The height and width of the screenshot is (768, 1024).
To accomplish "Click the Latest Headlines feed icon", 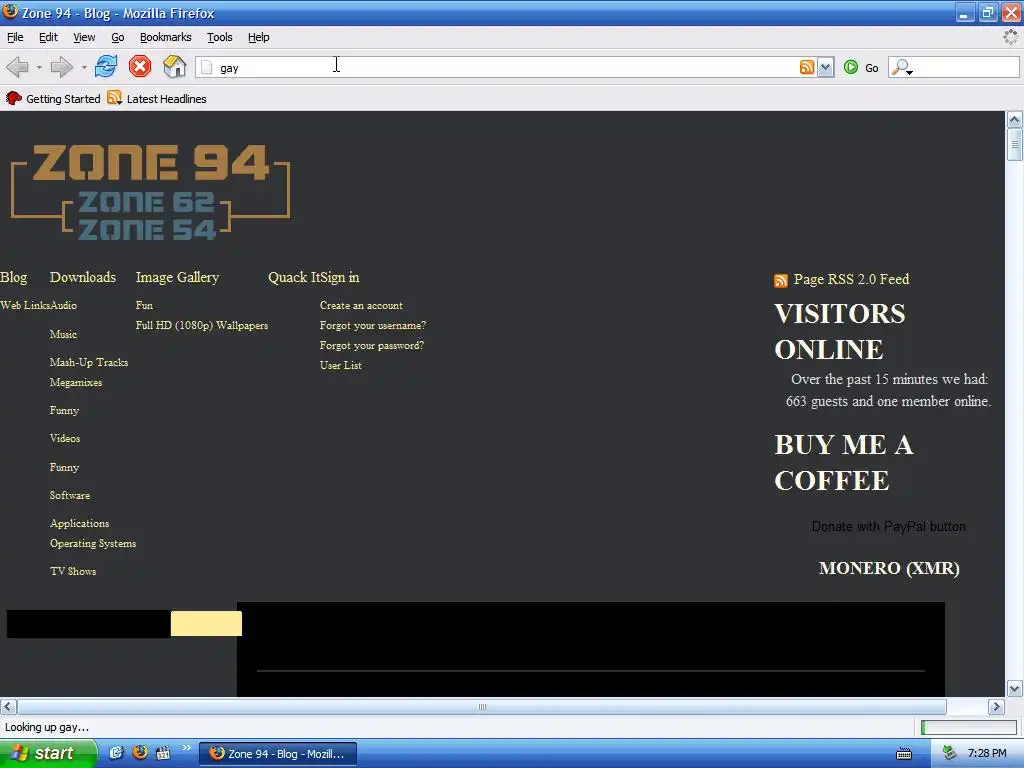I will point(114,98).
